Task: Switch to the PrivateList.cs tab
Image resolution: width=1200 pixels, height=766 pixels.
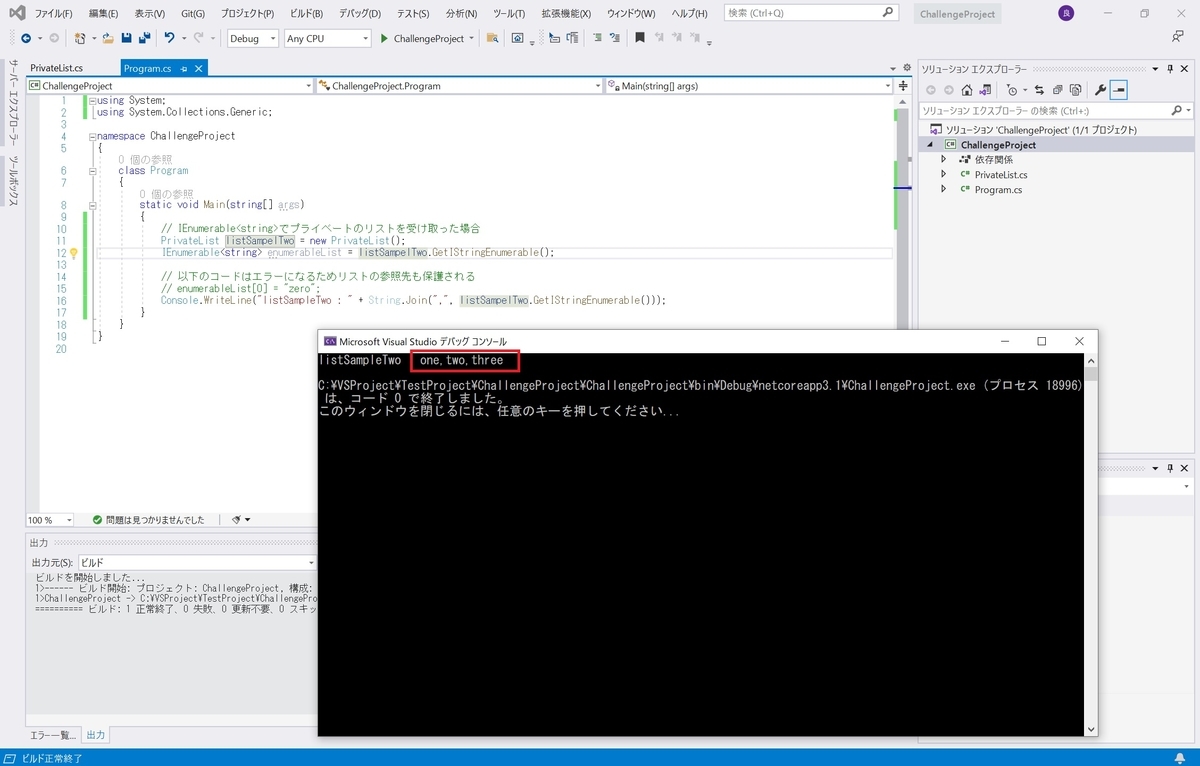Action: click(57, 68)
